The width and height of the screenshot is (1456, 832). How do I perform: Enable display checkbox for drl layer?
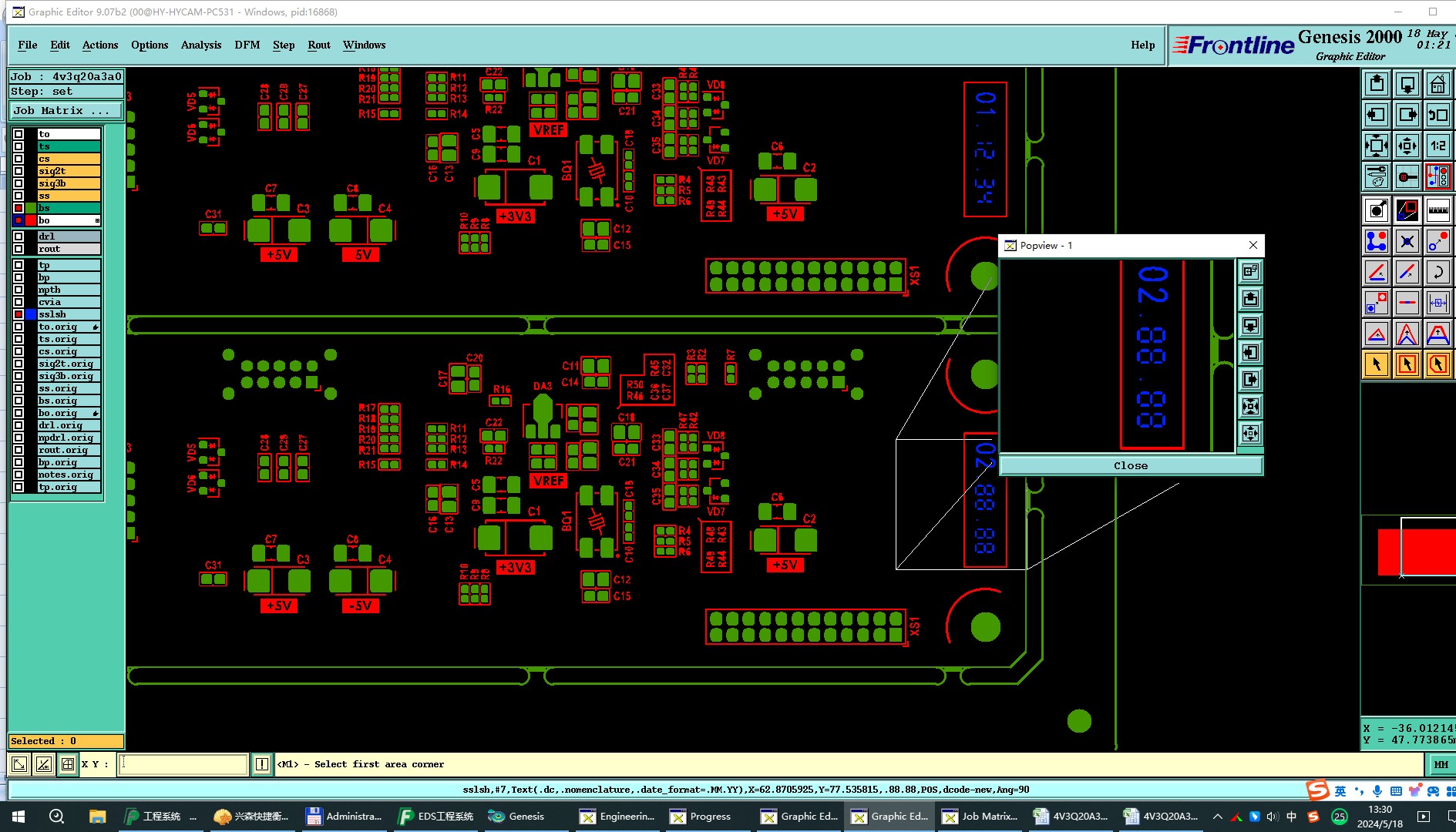(x=18, y=237)
